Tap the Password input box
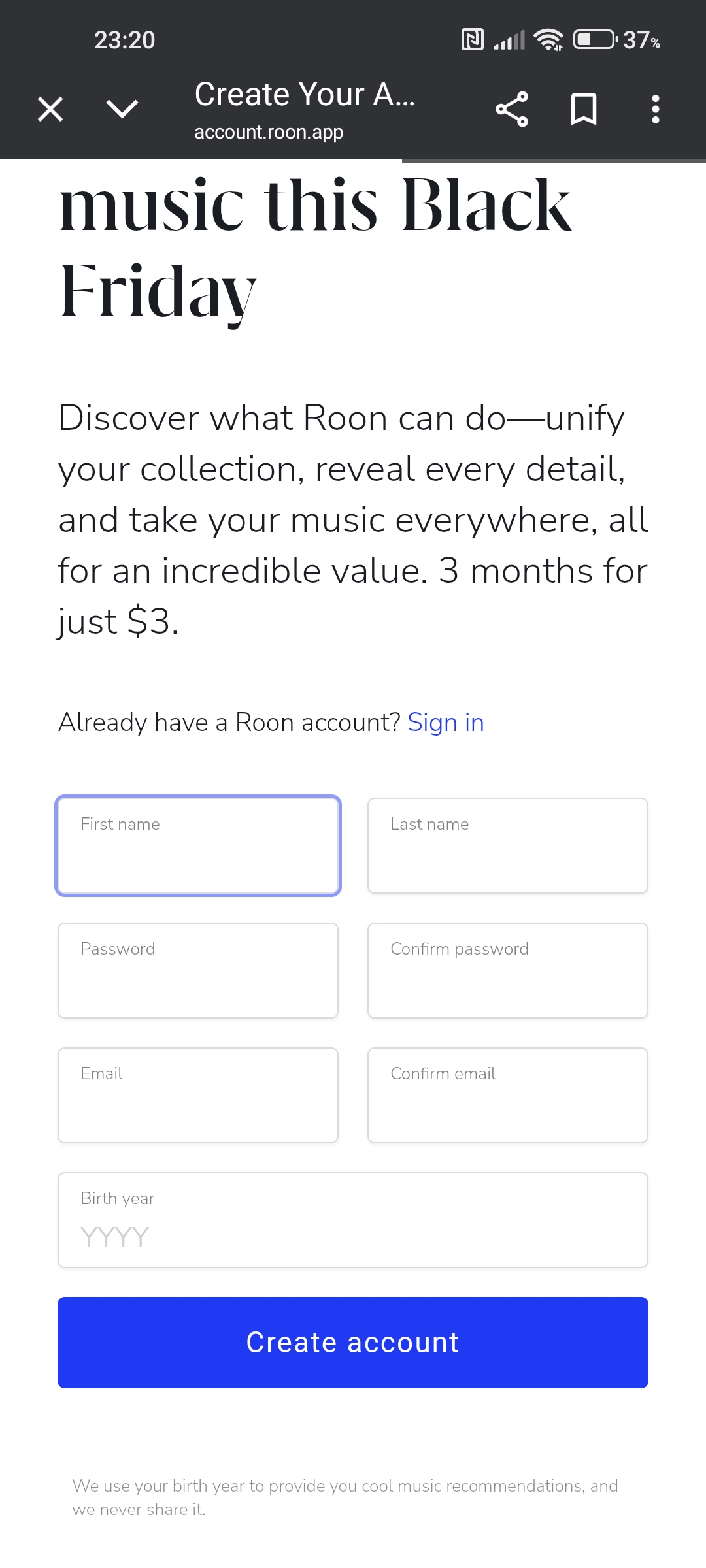This screenshot has width=706, height=1568. click(x=198, y=971)
